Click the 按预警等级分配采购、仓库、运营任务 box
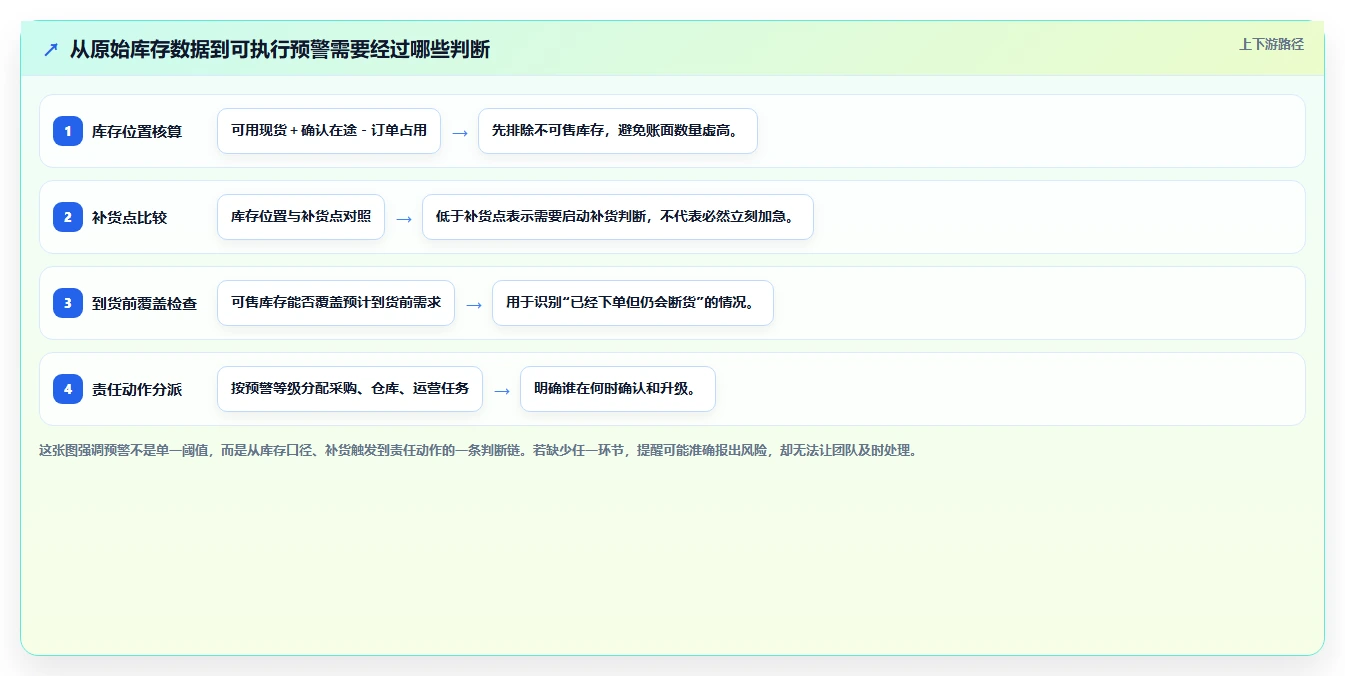This screenshot has height=676, width=1345. [350, 389]
